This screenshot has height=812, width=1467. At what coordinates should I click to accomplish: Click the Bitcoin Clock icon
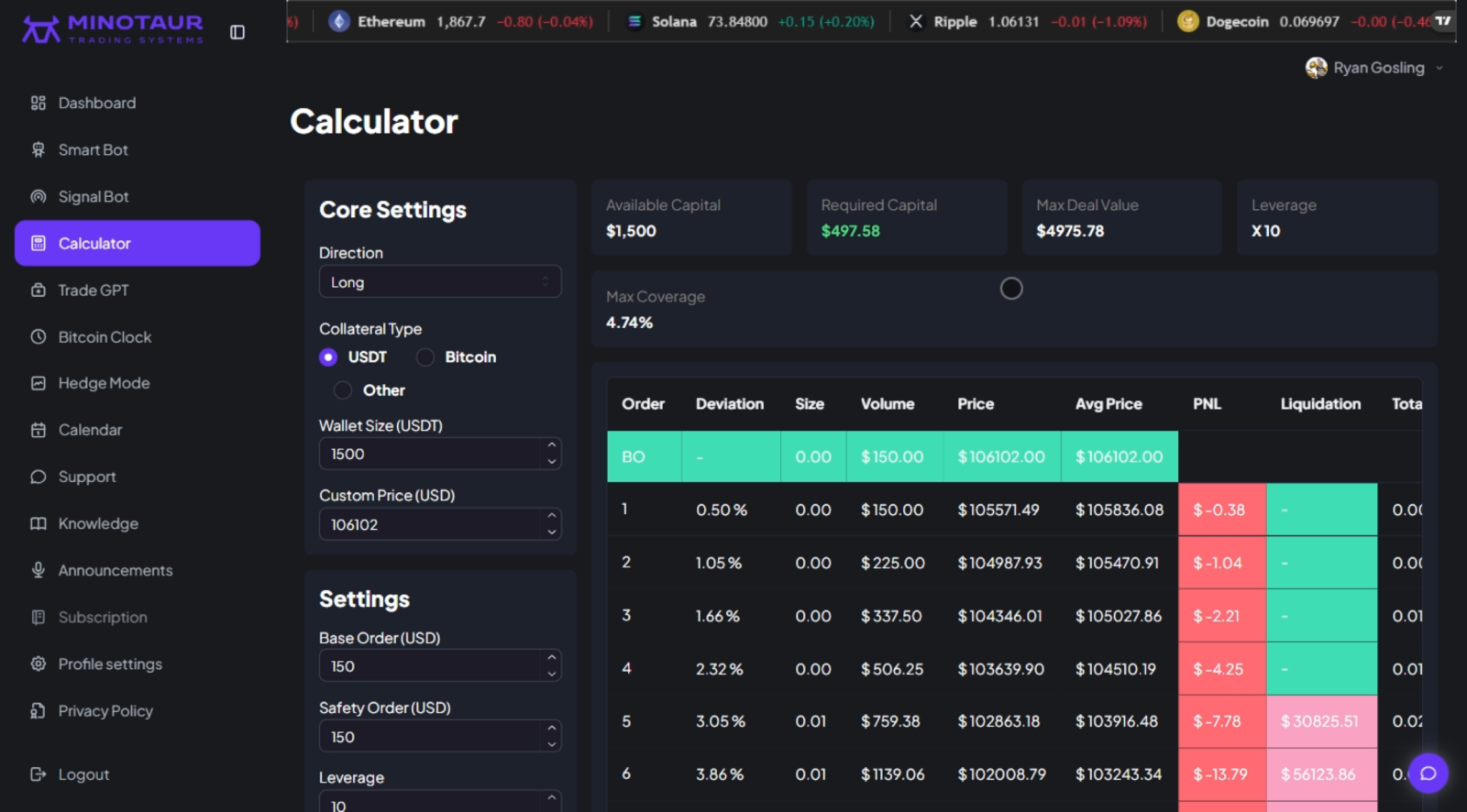pyautogui.click(x=38, y=336)
